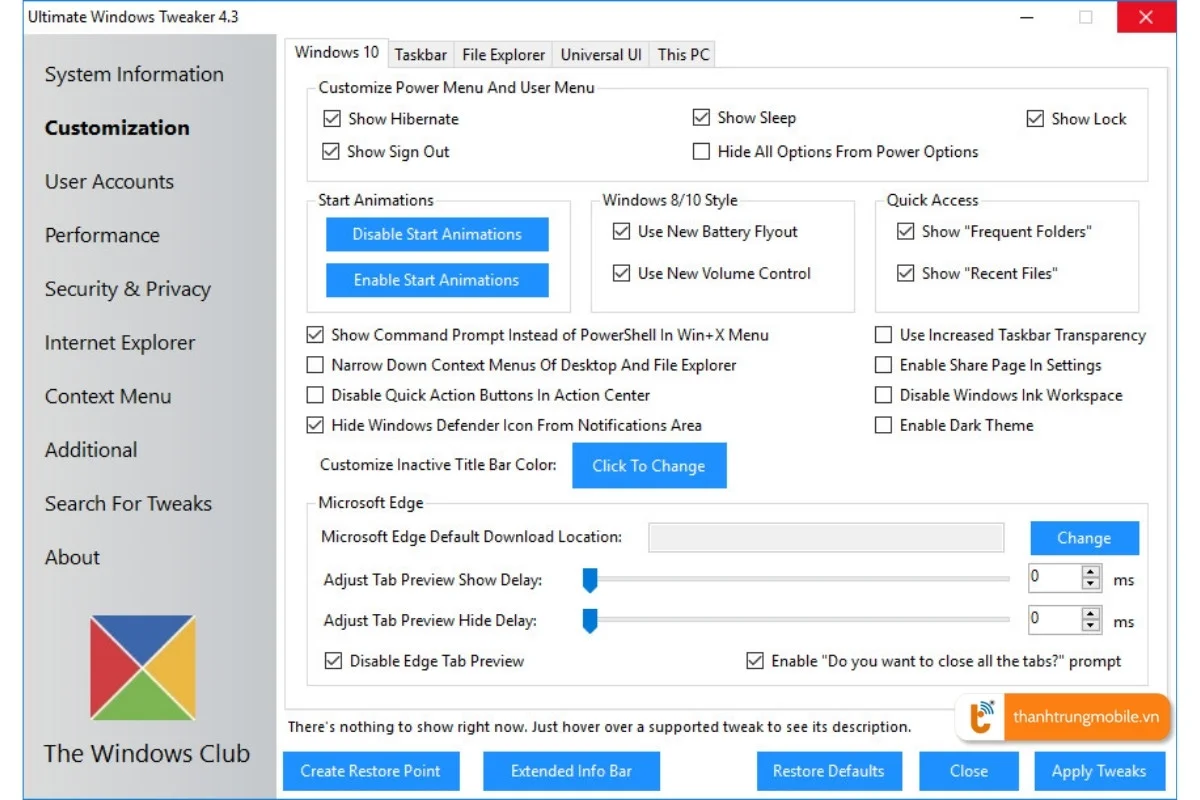The image size is (1200, 800).
Task: Open User Accounts section
Action: 109,182
